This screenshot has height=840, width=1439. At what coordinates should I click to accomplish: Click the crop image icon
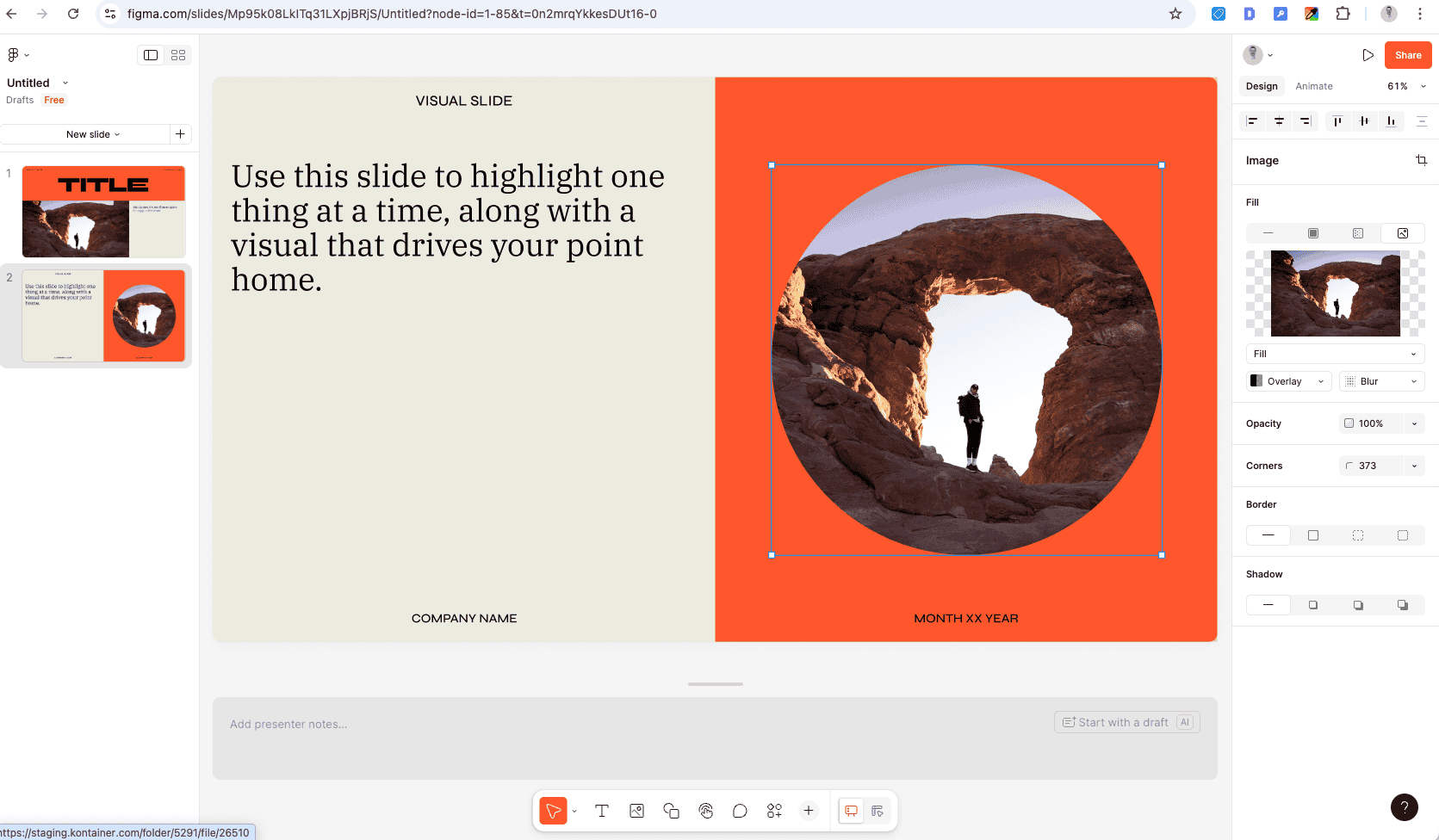coord(1421,160)
